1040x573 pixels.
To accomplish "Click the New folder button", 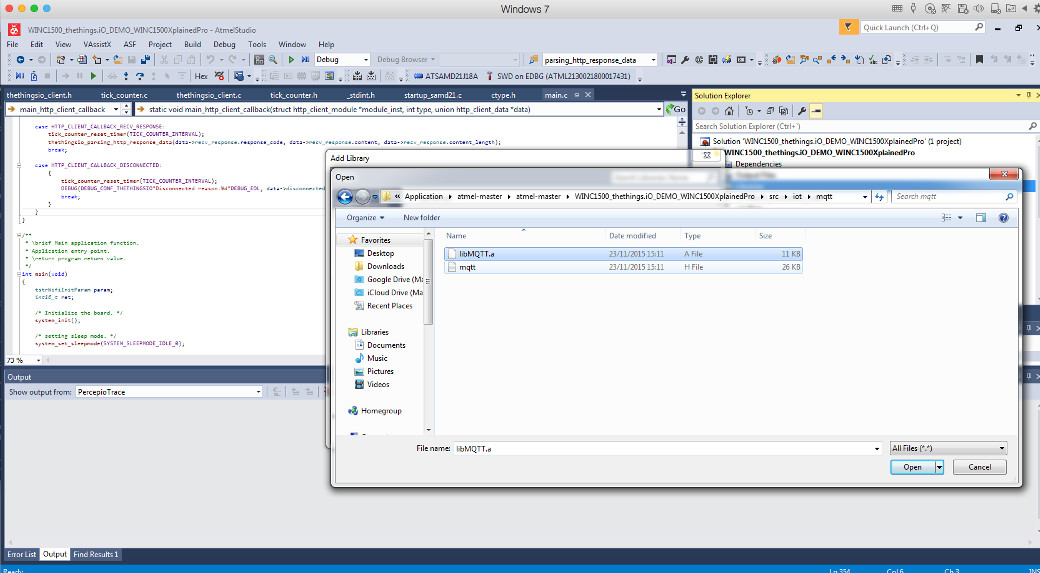I will pos(422,218).
